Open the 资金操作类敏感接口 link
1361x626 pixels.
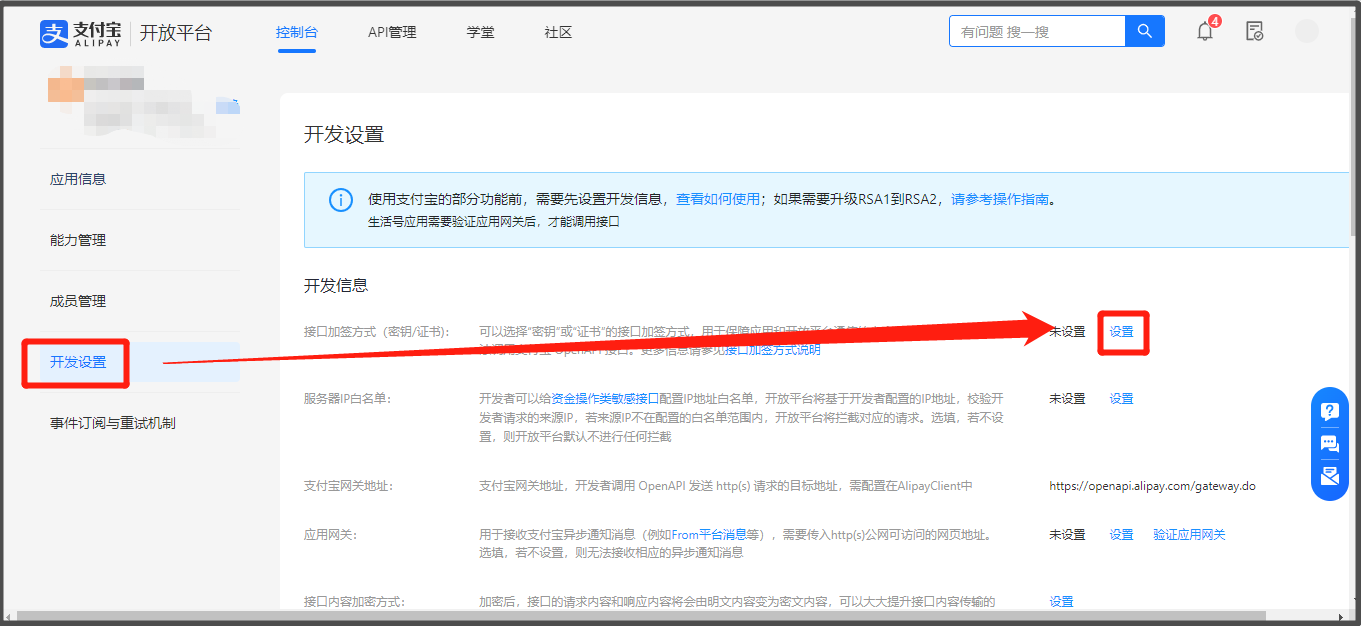point(605,398)
